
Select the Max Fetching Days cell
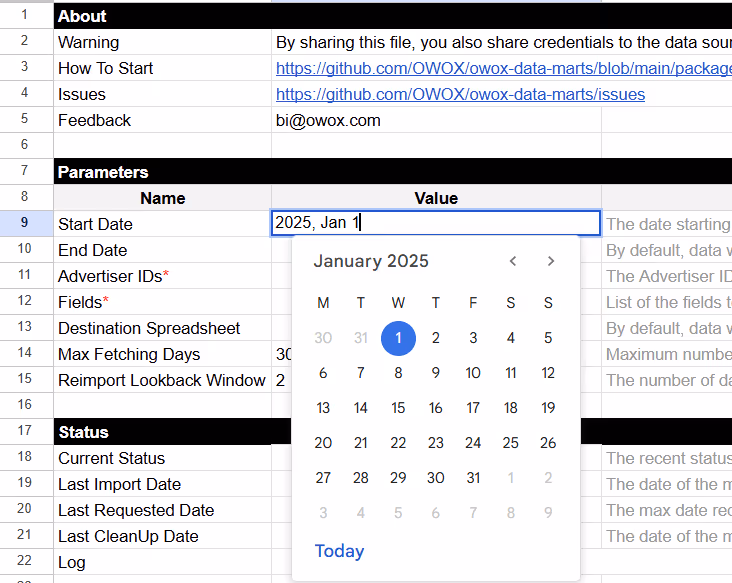[162, 354]
